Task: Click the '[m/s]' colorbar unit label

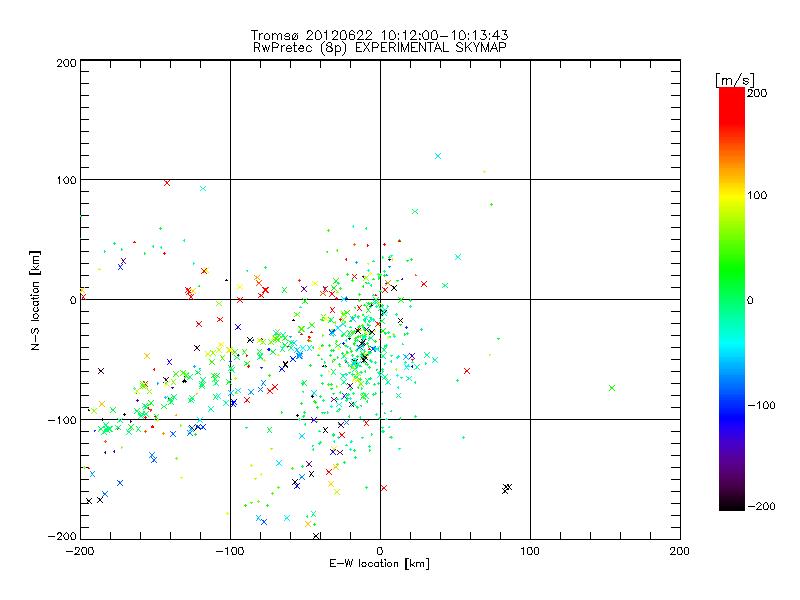Action: [x=734, y=80]
